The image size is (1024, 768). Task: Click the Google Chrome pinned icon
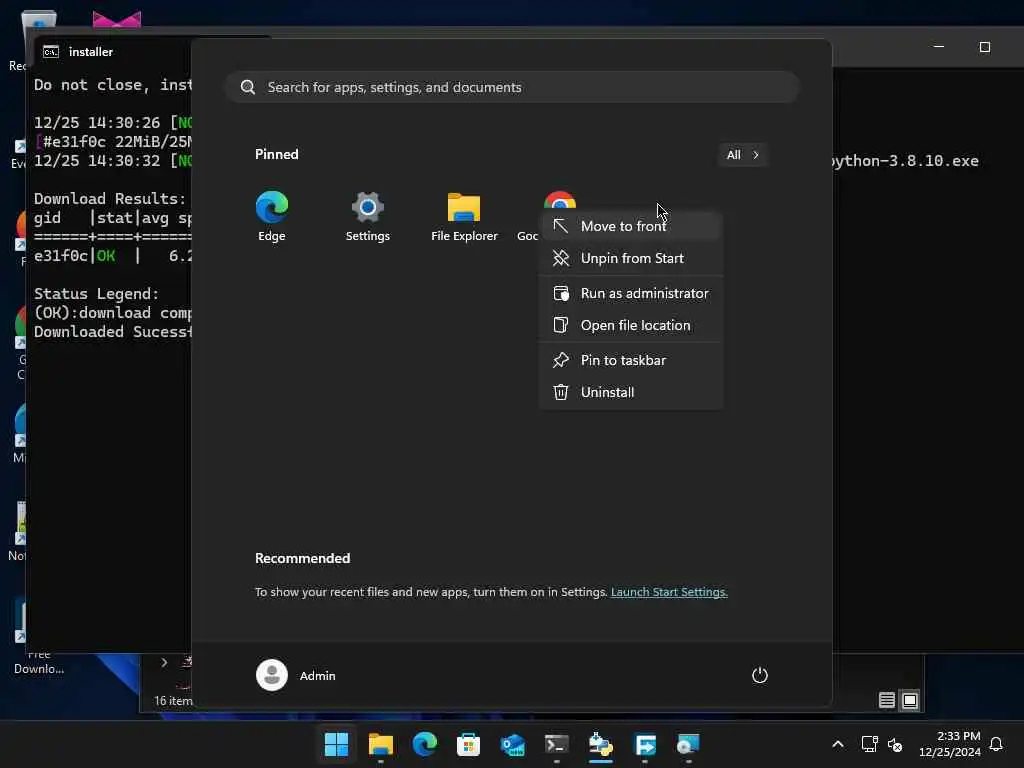(559, 201)
